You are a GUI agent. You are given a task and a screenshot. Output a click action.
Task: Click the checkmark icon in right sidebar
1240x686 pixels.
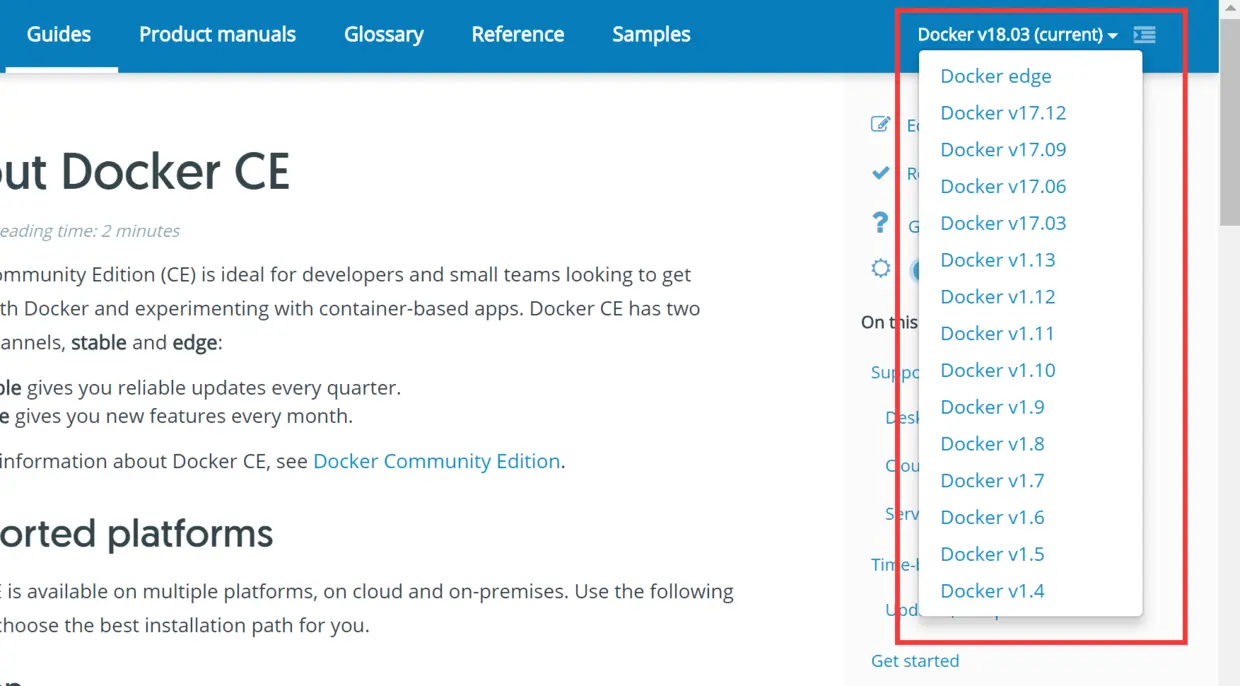tap(881, 173)
